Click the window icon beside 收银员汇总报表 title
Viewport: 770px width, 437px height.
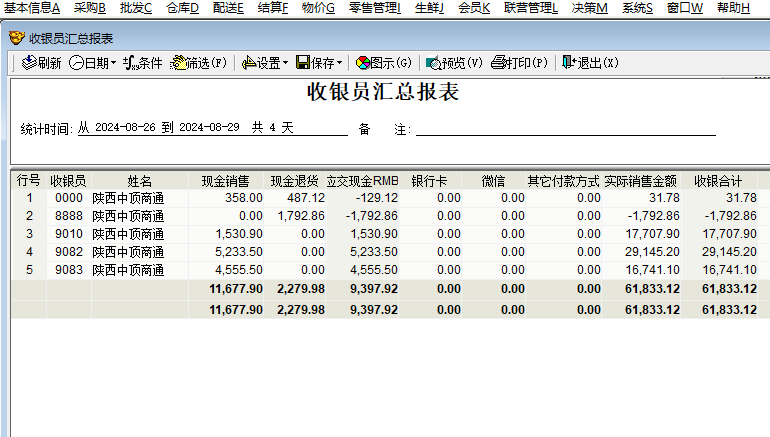pyautogui.click(x=17, y=38)
